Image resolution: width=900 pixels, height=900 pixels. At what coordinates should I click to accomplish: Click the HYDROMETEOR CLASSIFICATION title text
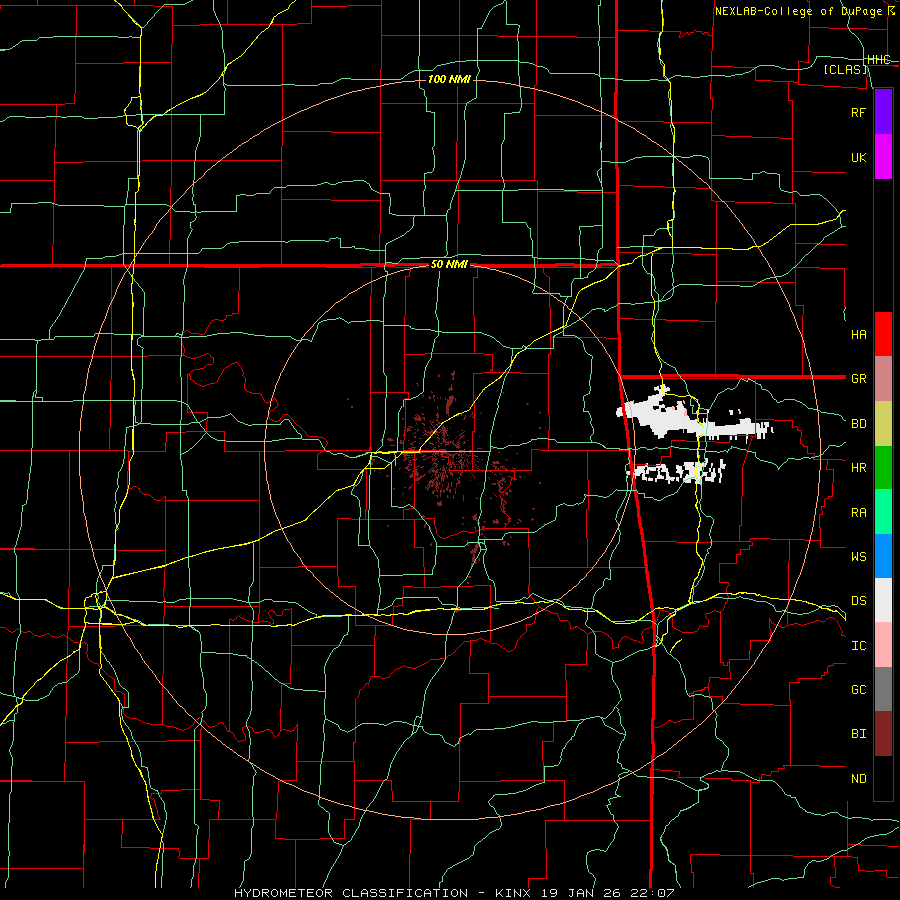coord(351,893)
